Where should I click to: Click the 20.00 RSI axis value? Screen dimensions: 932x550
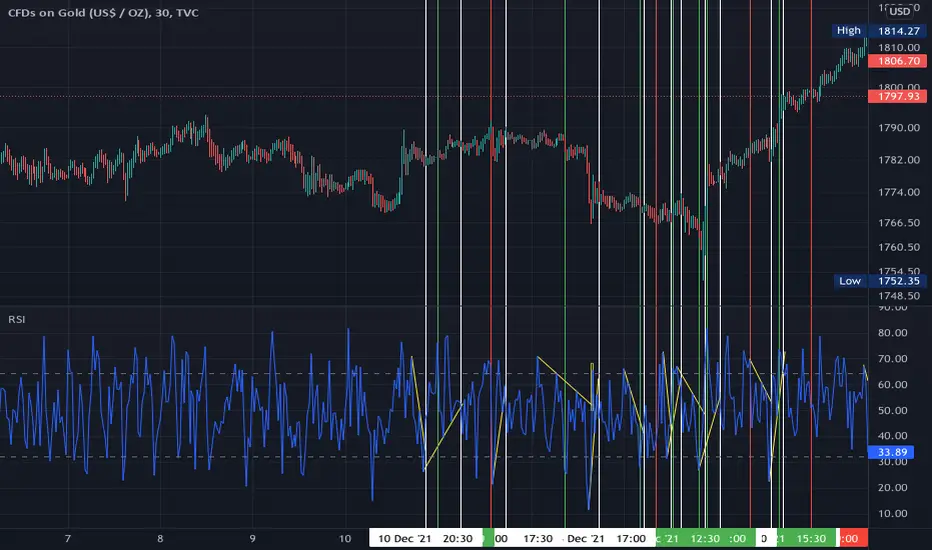tap(893, 488)
